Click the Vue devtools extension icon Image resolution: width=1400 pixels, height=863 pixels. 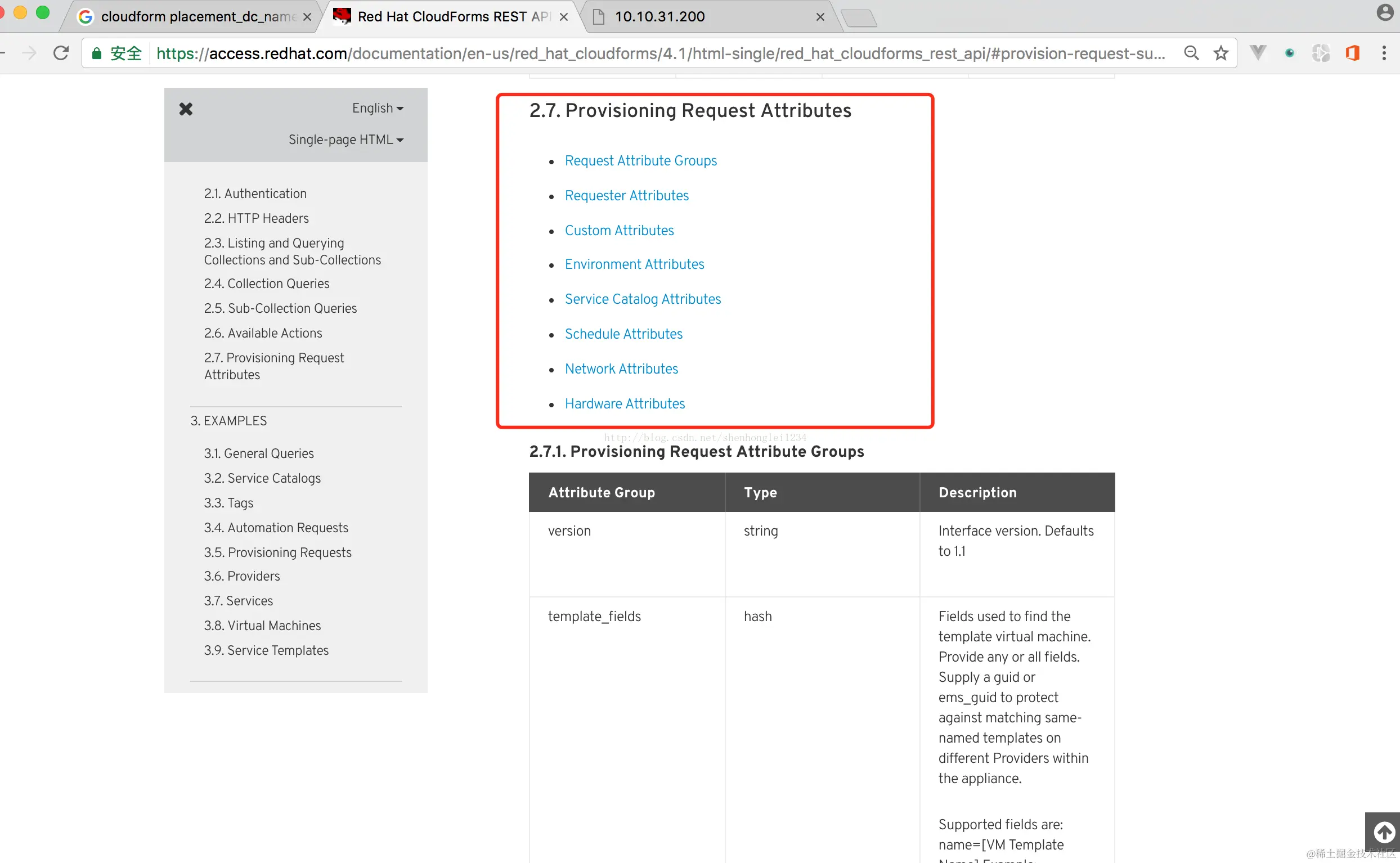click(x=1258, y=53)
